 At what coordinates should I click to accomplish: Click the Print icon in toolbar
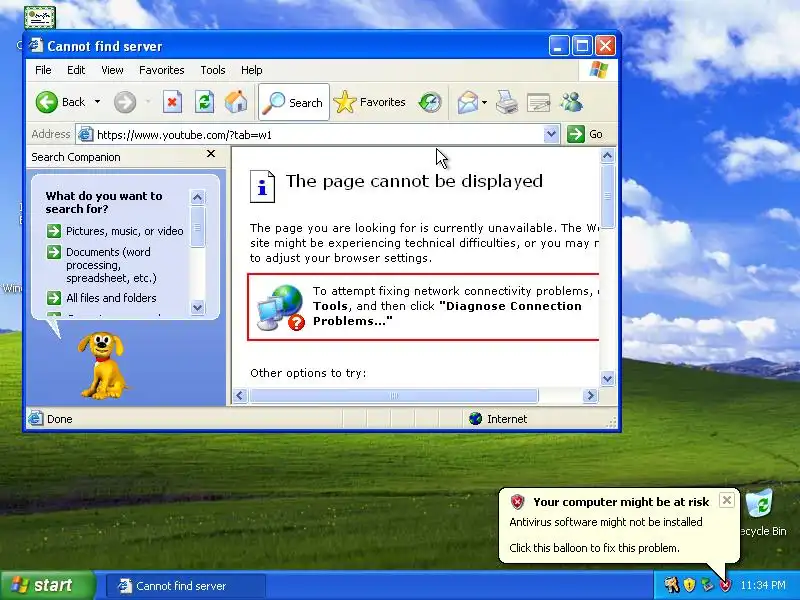pyautogui.click(x=507, y=102)
